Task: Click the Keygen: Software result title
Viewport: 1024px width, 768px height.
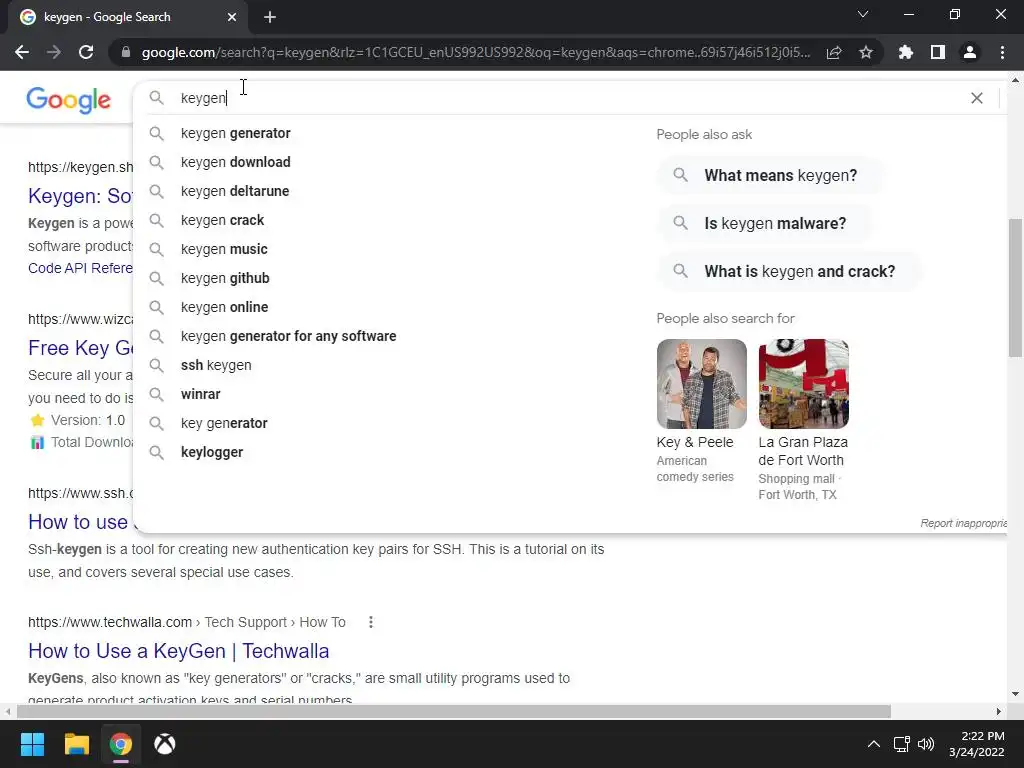Action: pos(80,196)
